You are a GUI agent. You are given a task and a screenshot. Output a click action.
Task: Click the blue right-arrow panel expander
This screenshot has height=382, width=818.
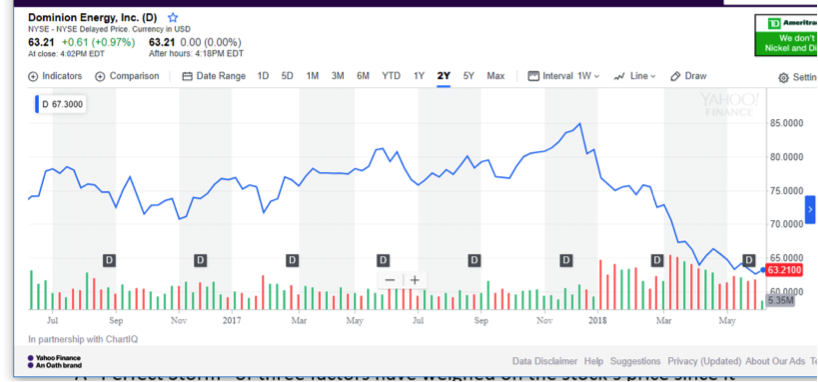tap(810, 210)
